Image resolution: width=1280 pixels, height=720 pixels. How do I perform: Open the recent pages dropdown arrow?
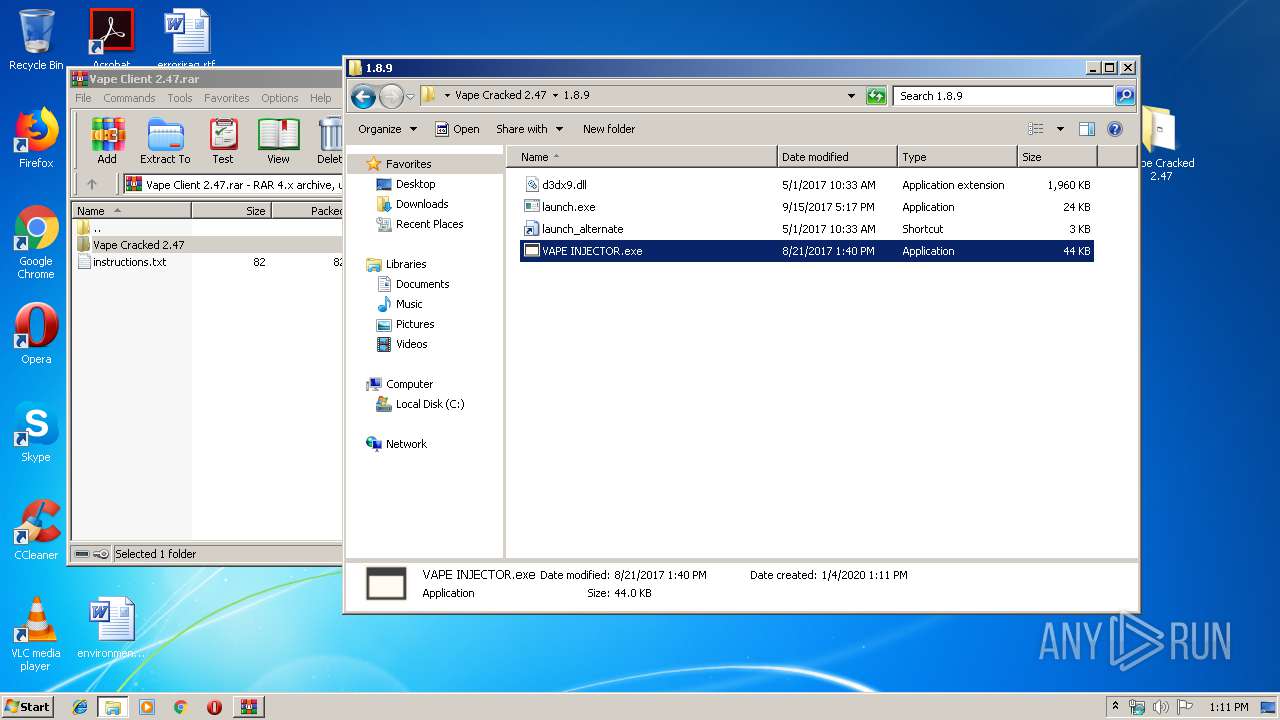click(x=410, y=97)
